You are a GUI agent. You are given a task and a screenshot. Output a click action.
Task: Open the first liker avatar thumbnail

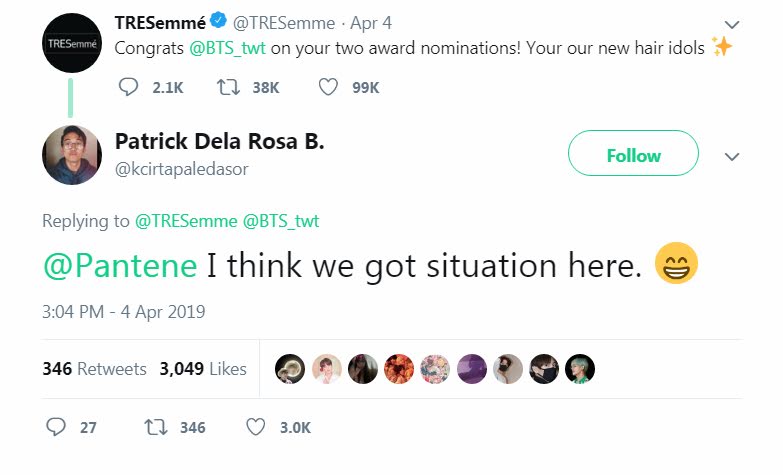[290, 369]
